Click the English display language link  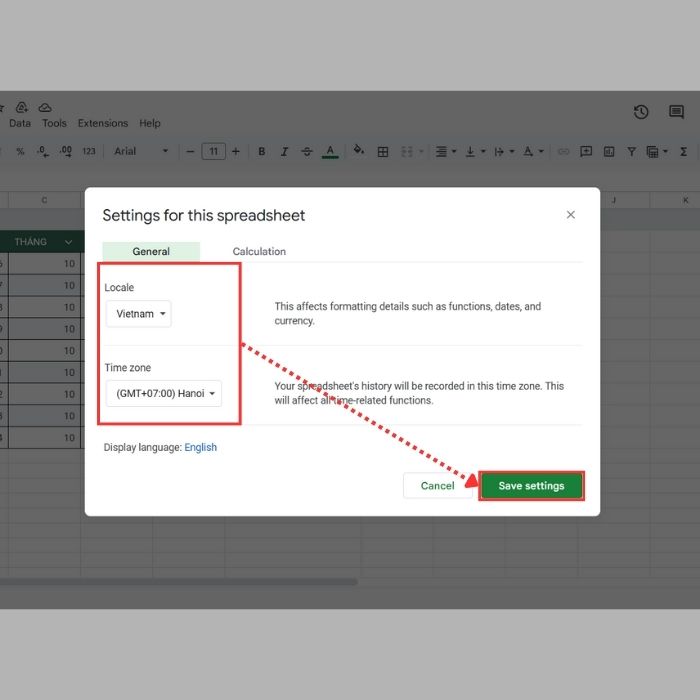(x=200, y=447)
